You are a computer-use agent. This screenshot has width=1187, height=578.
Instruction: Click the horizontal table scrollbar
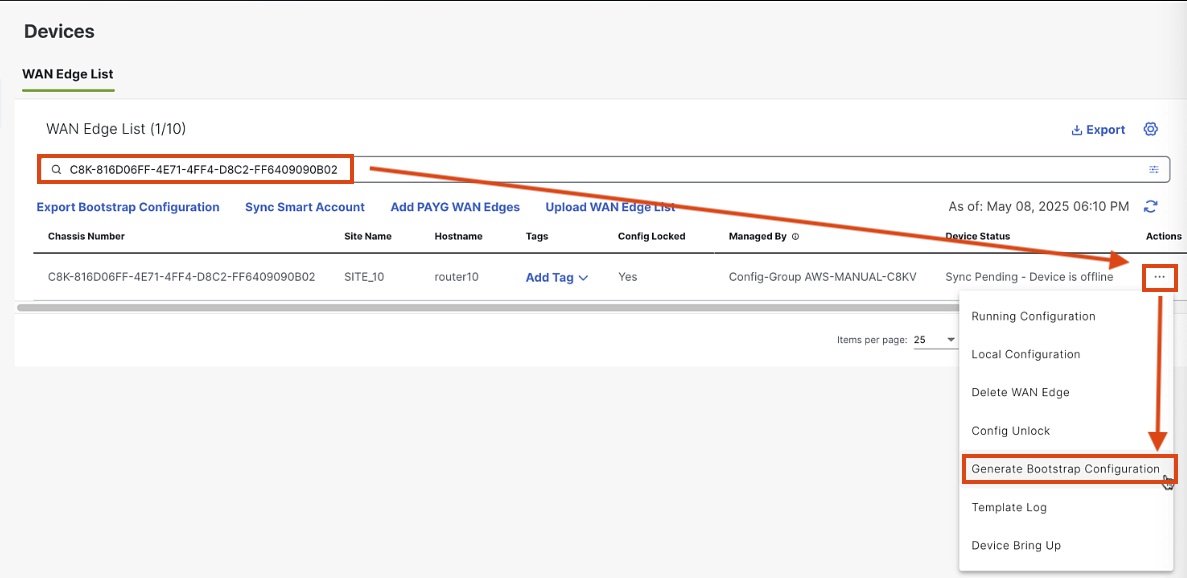click(490, 307)
